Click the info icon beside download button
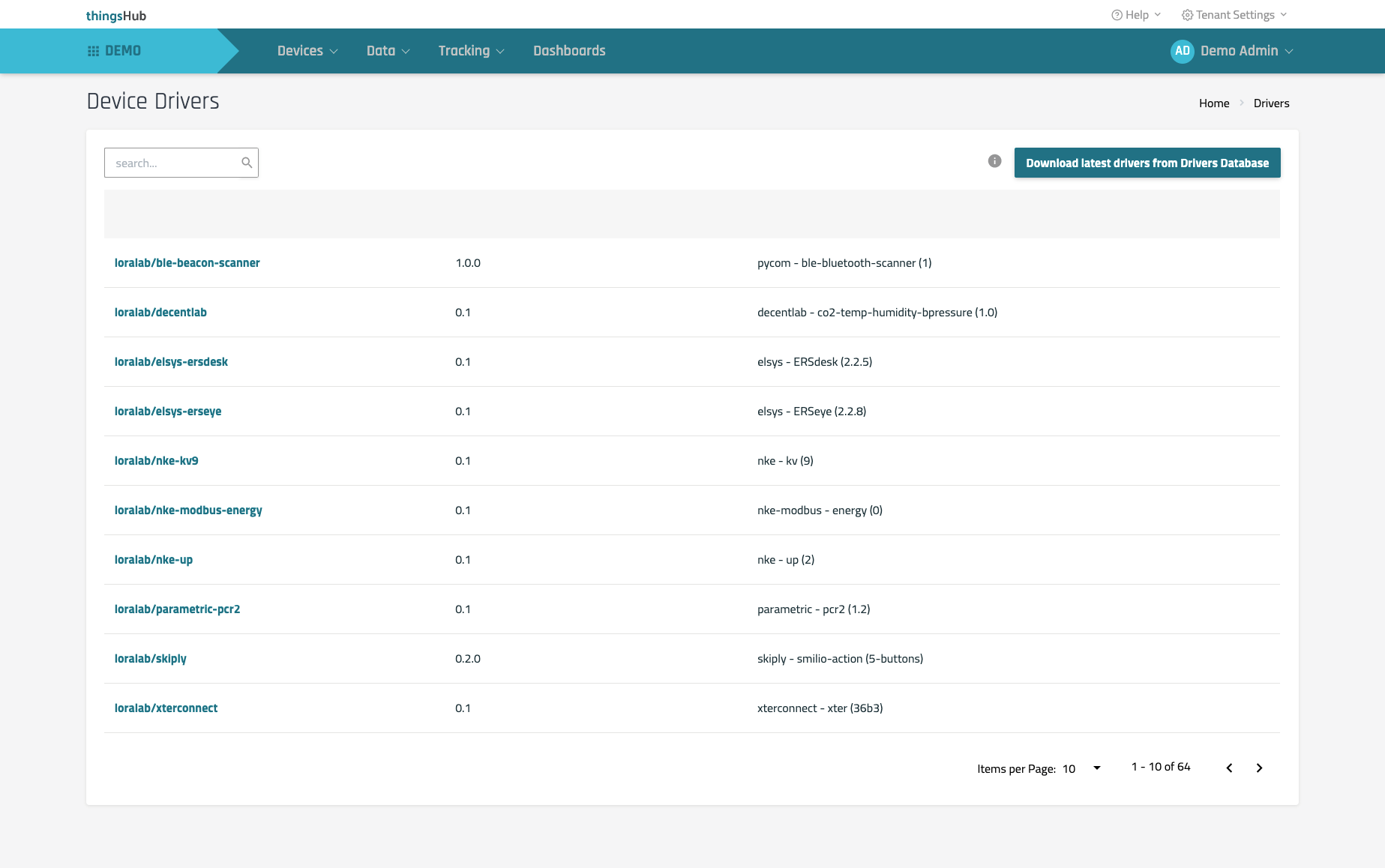The width and height of the screenshot is (1385, 868). pyautogui.click(x=994, y=161)
